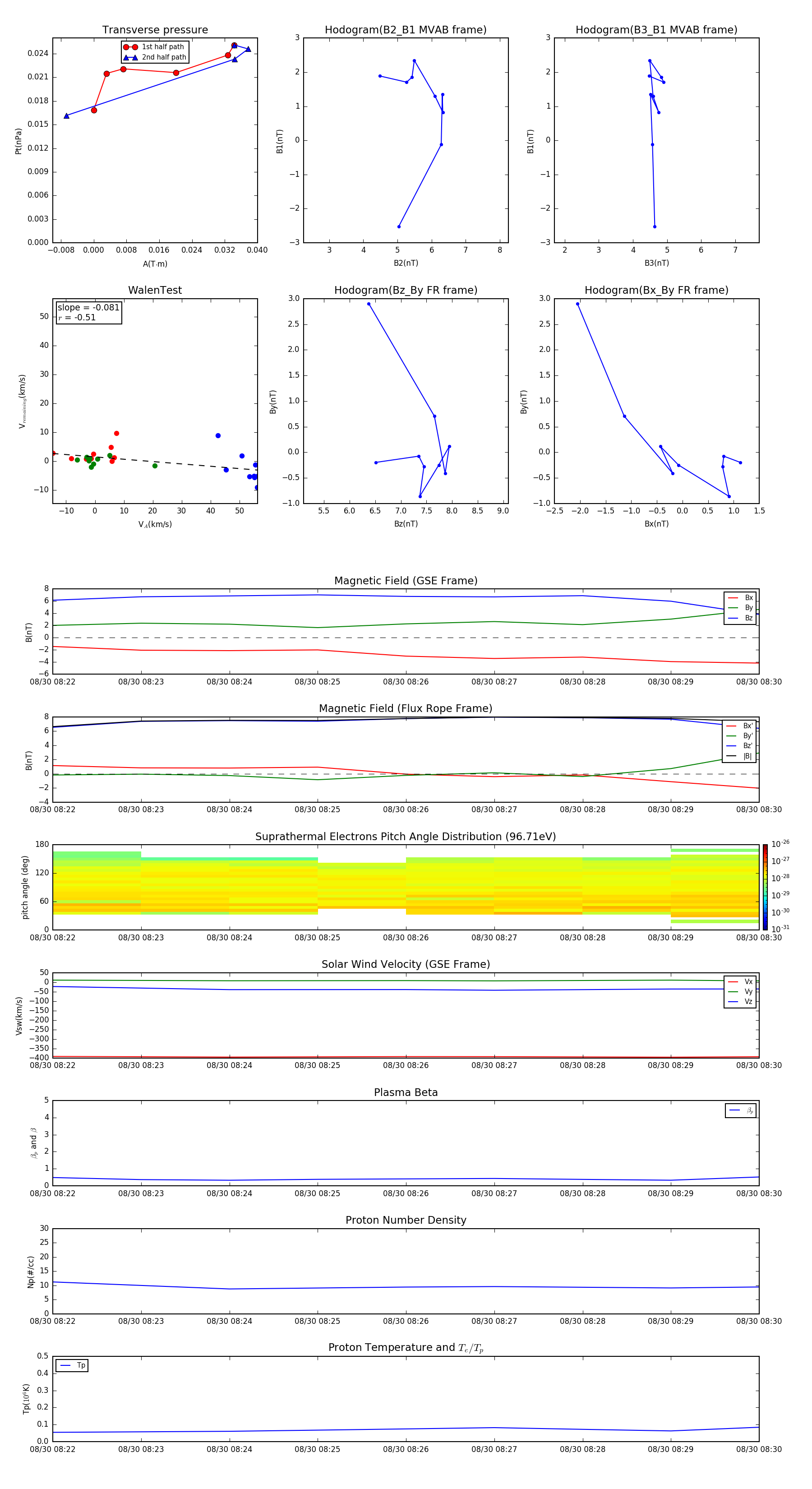The width and height of the screenshot is (812, 1489).
Task: Select the |B| legend entry in Flux Rope panel
Action: point(740,756)
